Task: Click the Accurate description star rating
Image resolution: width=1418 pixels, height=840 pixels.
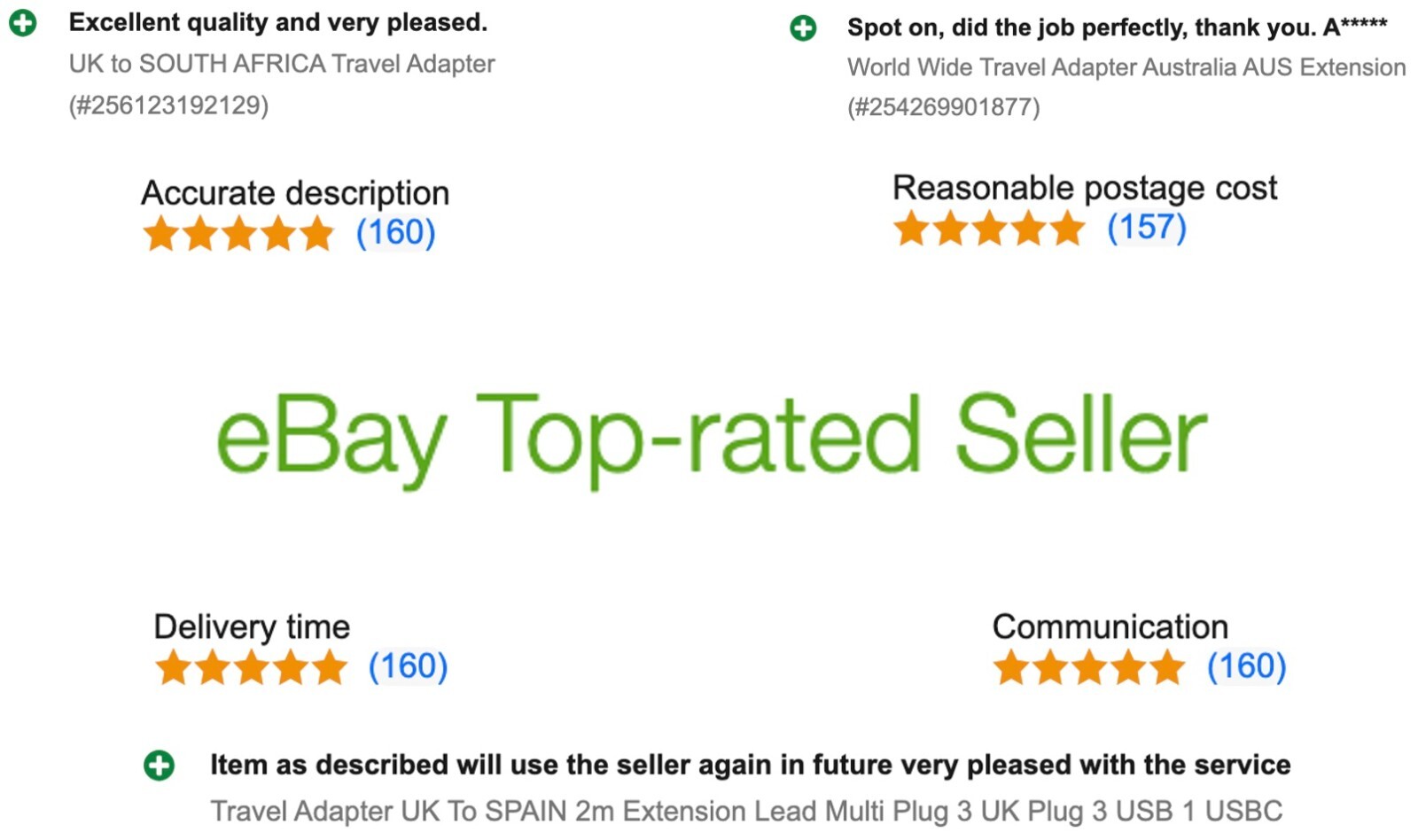Action: [238, 234]
